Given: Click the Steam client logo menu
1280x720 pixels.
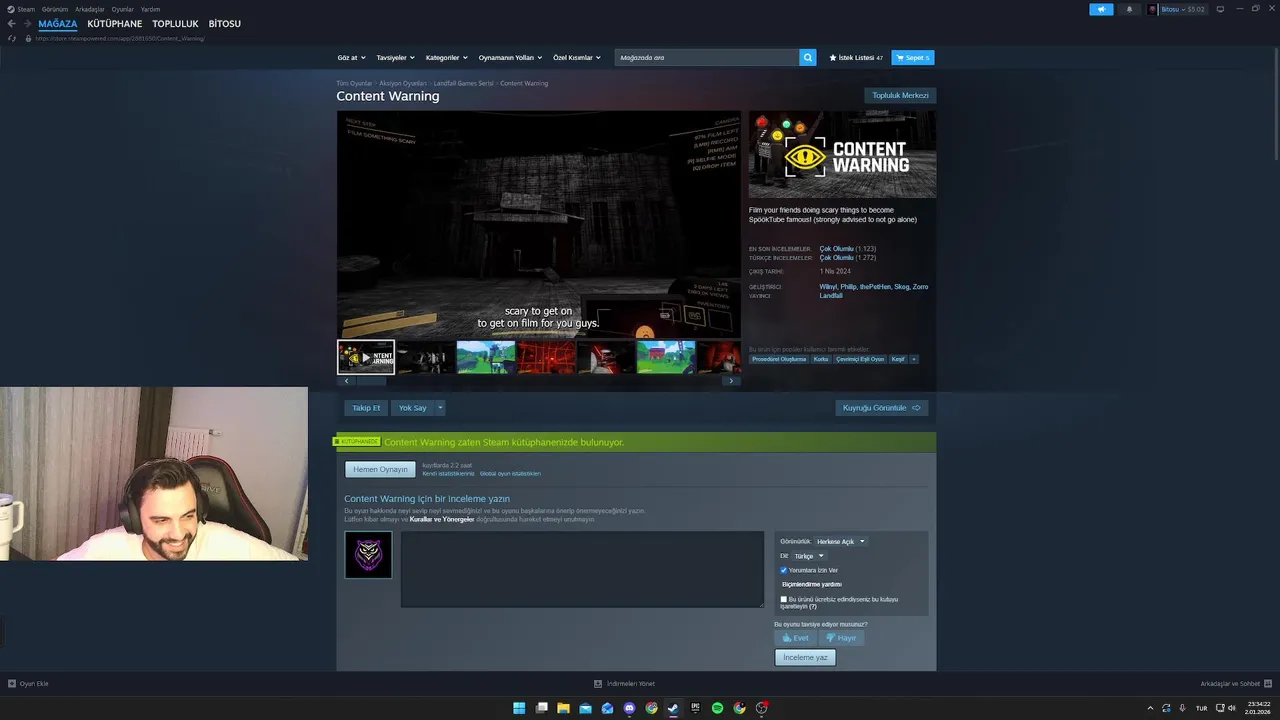Looking at the screenshot, I should (10, 9).
